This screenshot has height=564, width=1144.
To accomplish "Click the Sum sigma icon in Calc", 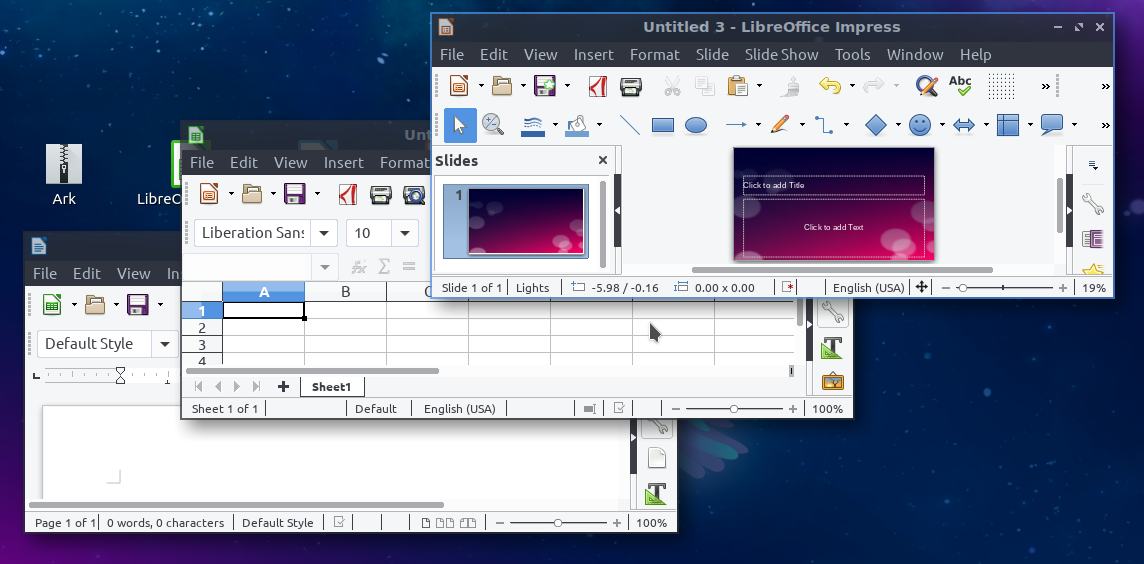I will pyautogui.click(x=384, y=266).
